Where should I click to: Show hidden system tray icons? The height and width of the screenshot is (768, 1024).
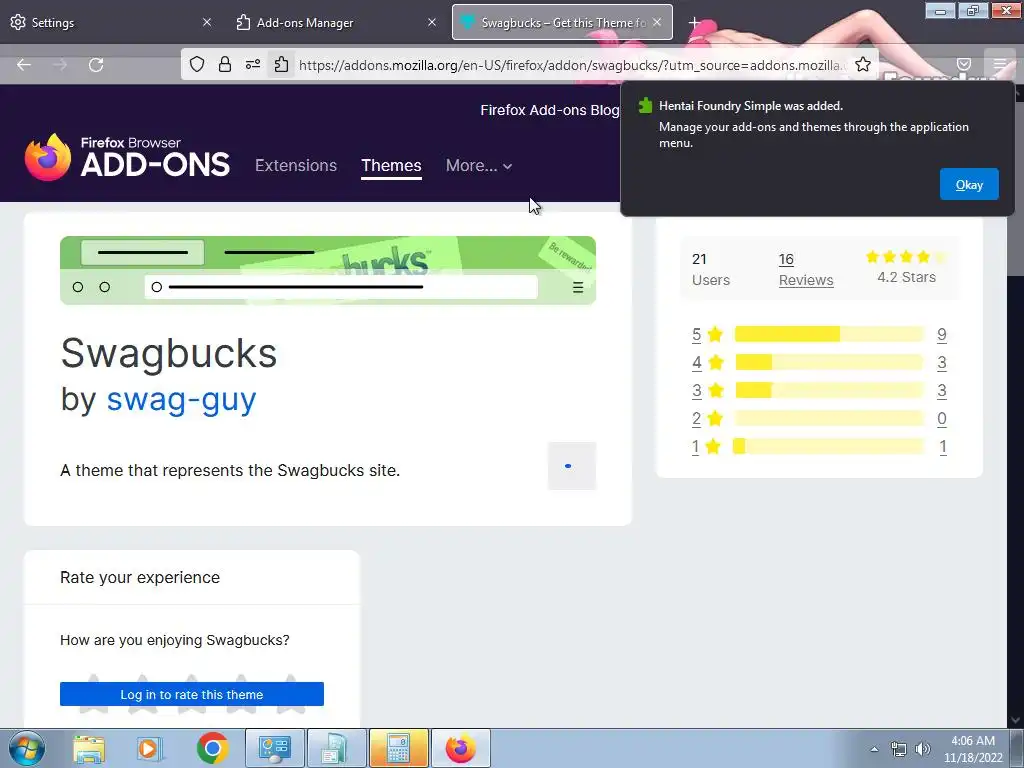[x=874, y=749]
